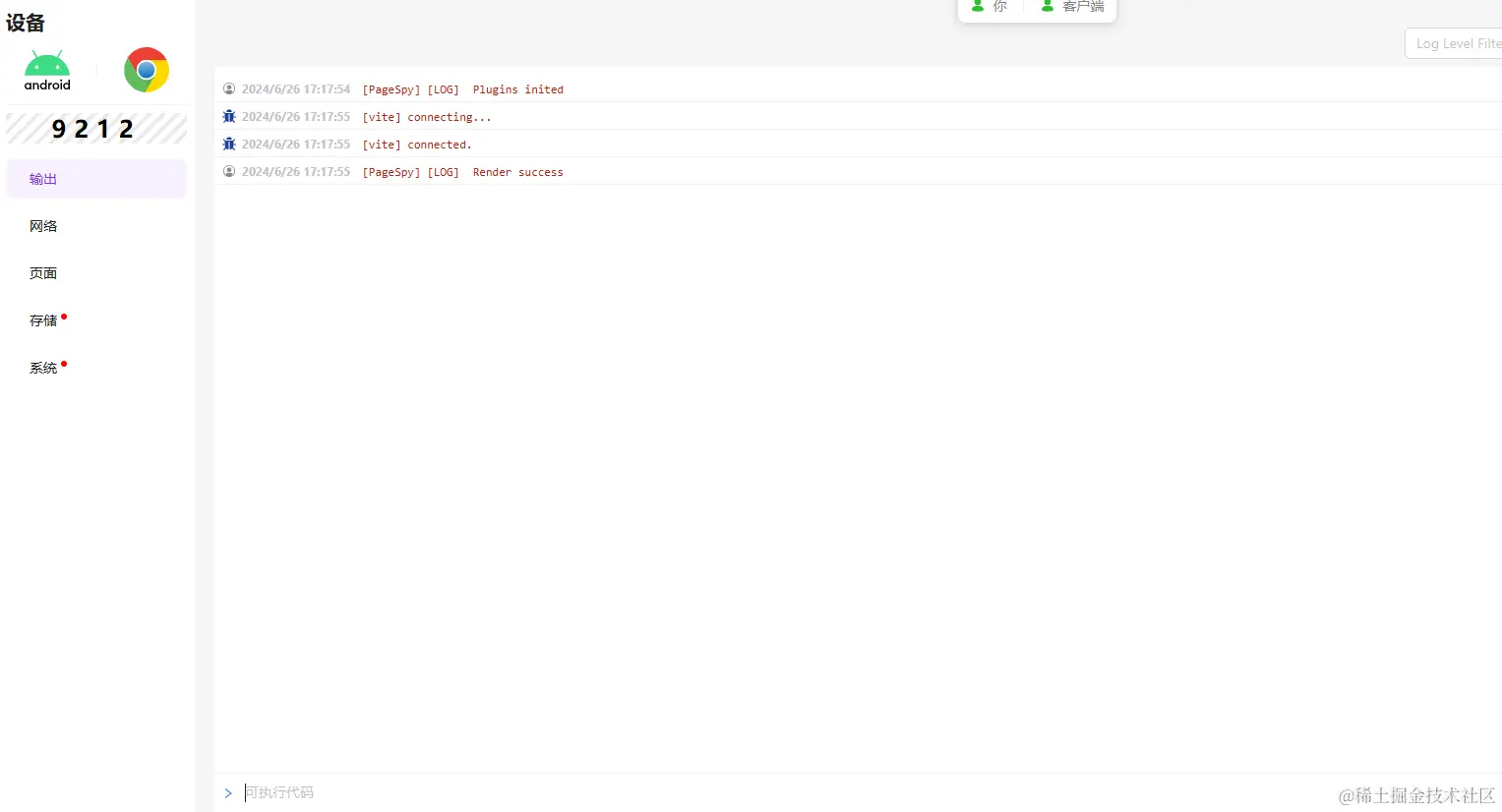Focus the 可执行代码 code input field

(x=871, y=792)
